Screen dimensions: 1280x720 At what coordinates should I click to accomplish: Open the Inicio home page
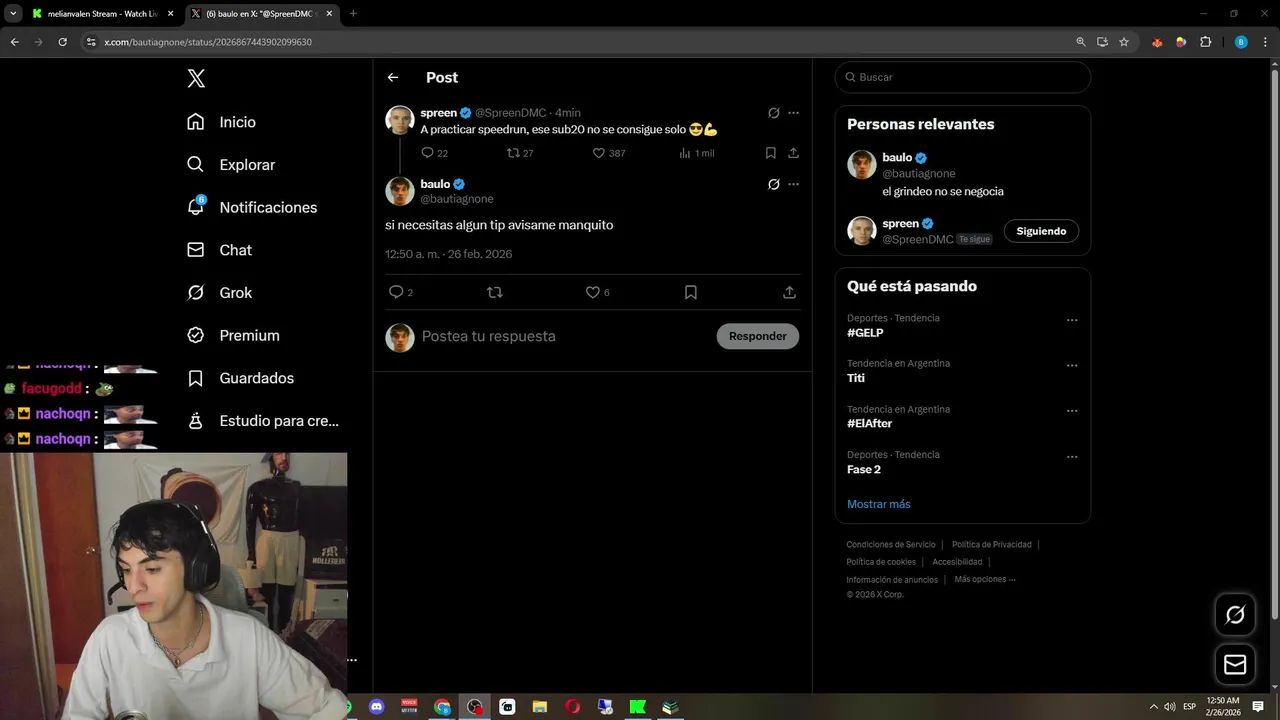[x=221, y=122]
